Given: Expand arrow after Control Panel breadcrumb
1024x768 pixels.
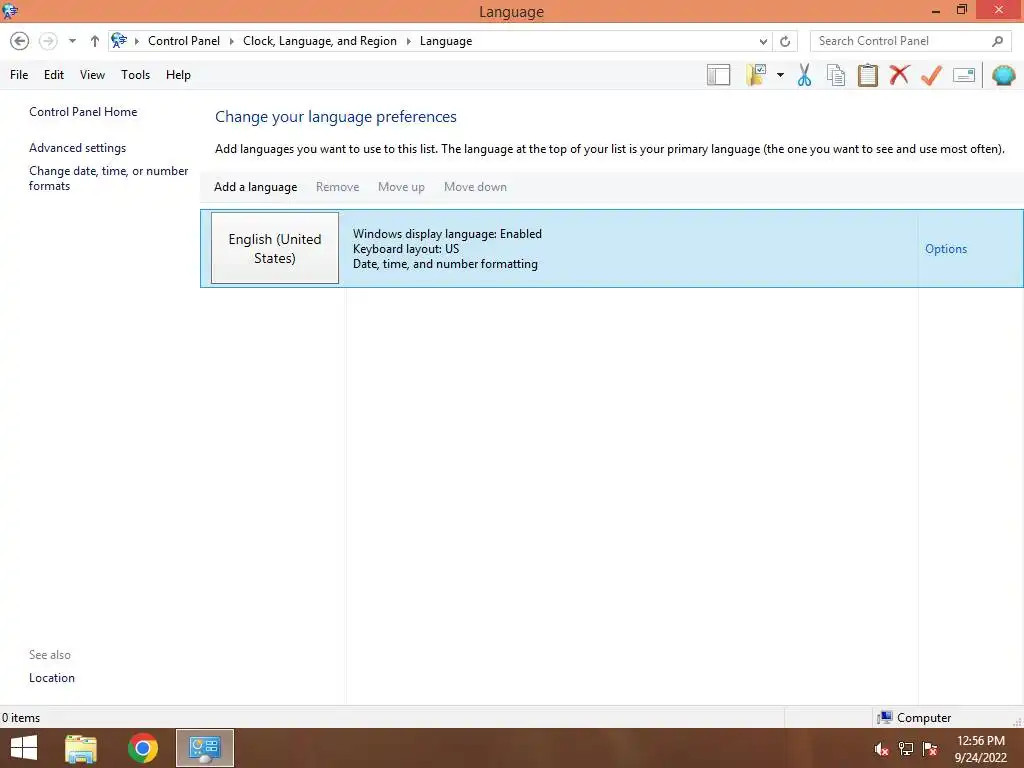Looking at the screenshot, I should click(x=231, y=41).
